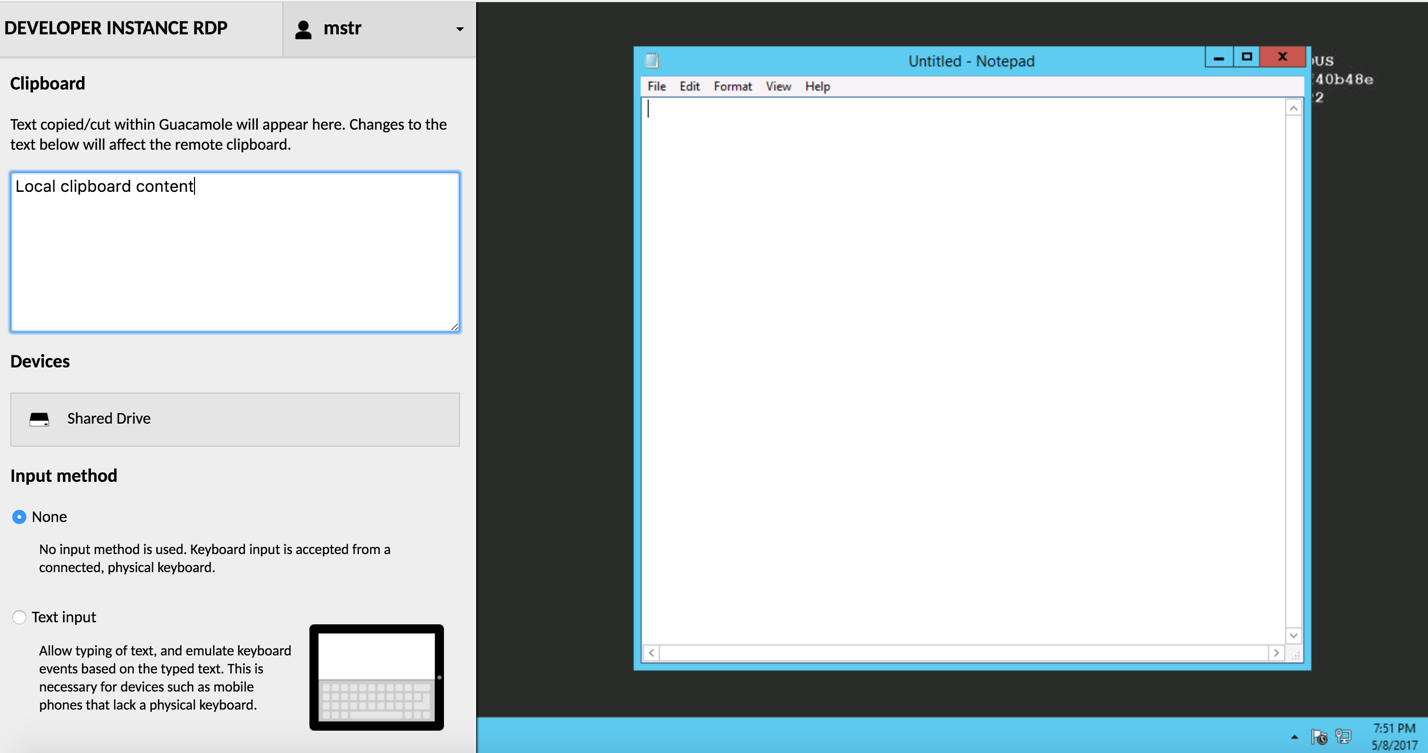1428x753 pixels.
Task: Click the on-screen keyboard illustration
Action: point(376,677)
